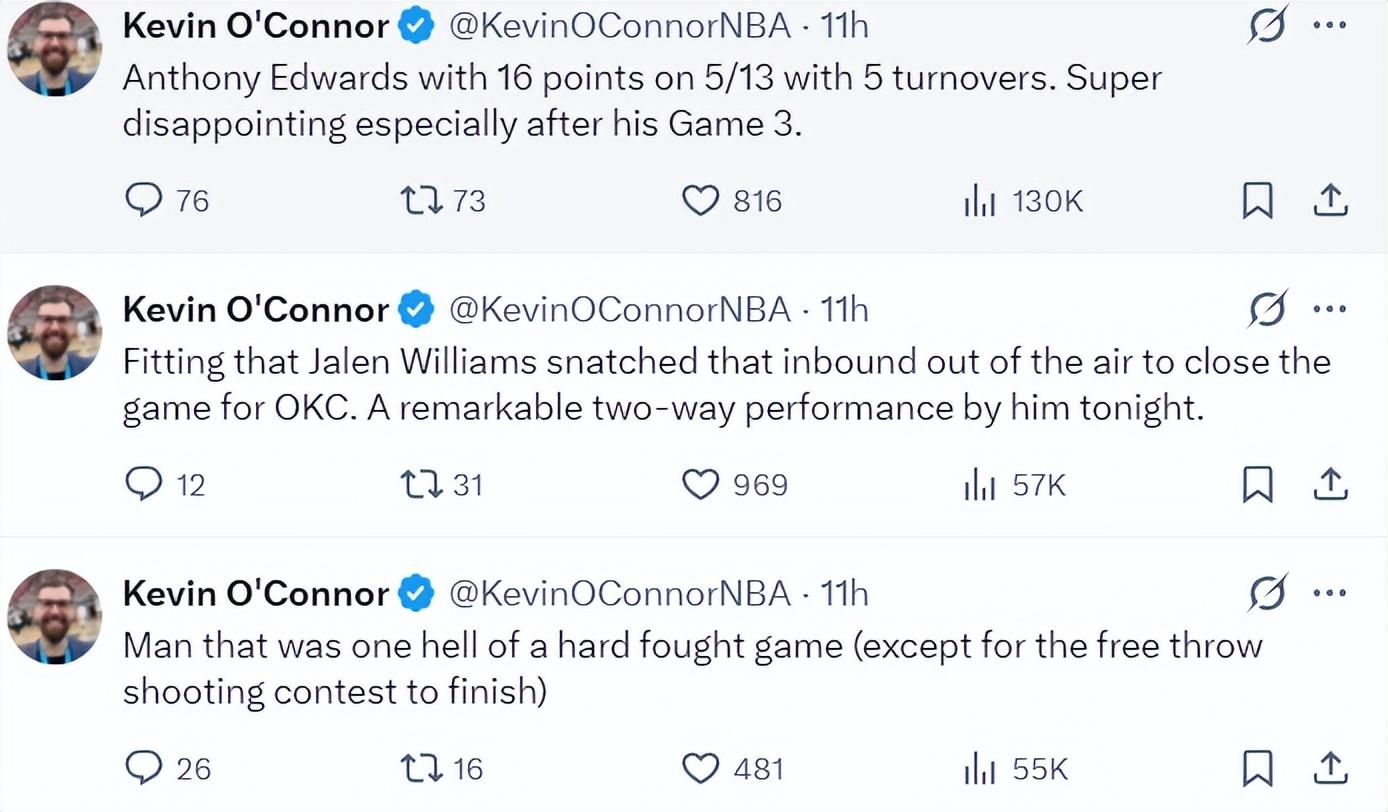
Task: Open @KevinOConnorNBA handle on the Jalen Williams tweet
Action: [620, 310]
